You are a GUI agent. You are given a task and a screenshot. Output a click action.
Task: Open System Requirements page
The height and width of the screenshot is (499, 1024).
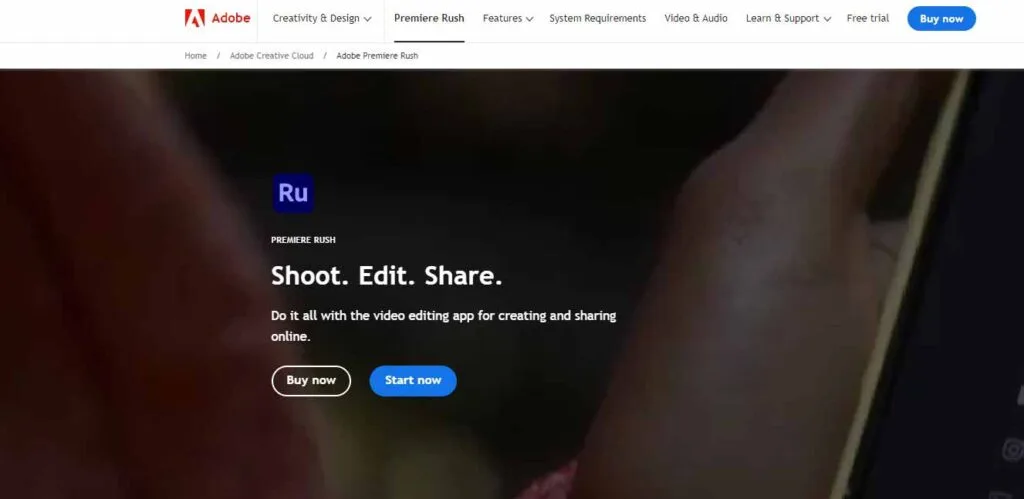tap(598, 18)
